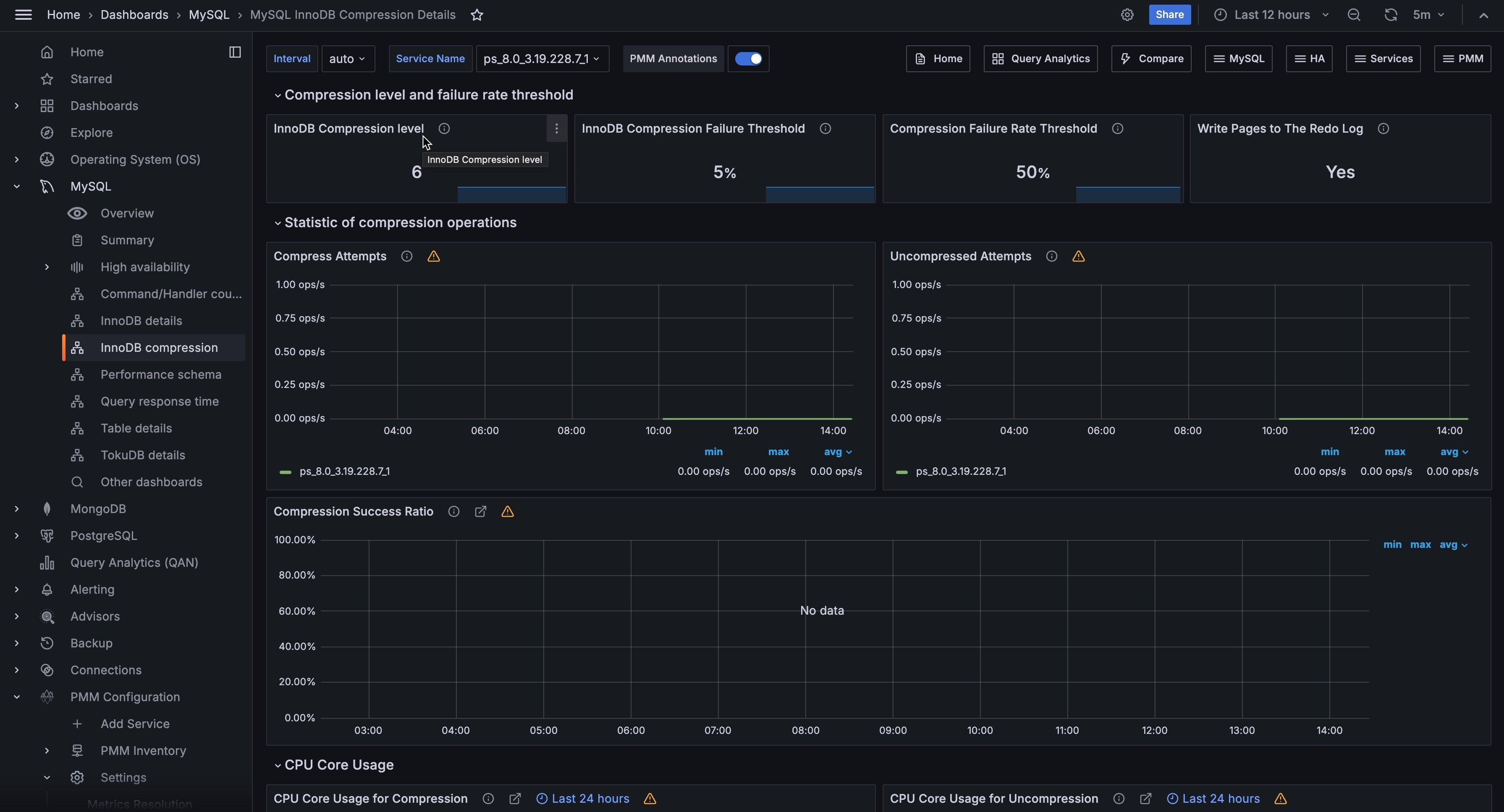Click the Query Analytics link button
1504x812 pixels.
(x=1040, y=59)
